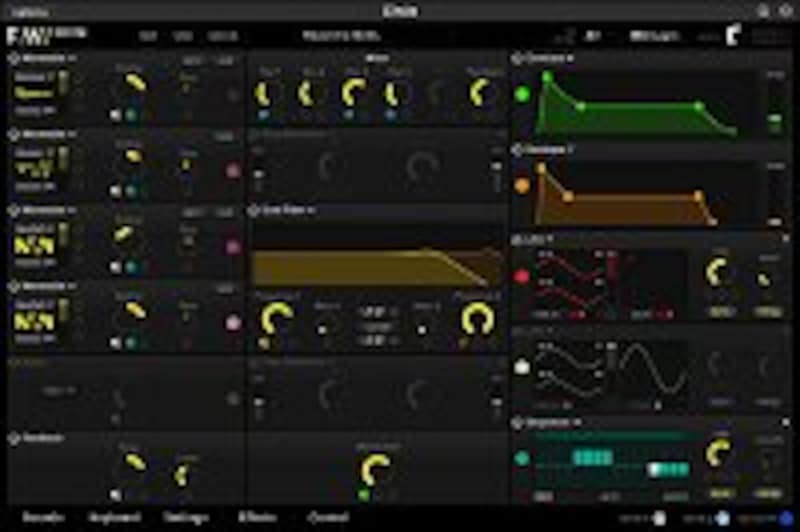Open the Effects tab
The width and height of the screenshot is (800, 532).
(x=258, y=517)
